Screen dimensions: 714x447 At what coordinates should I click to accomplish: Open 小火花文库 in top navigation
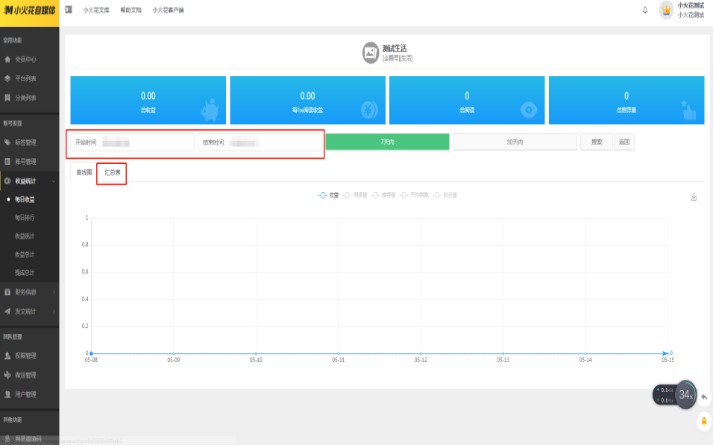(x=96, y=10)
